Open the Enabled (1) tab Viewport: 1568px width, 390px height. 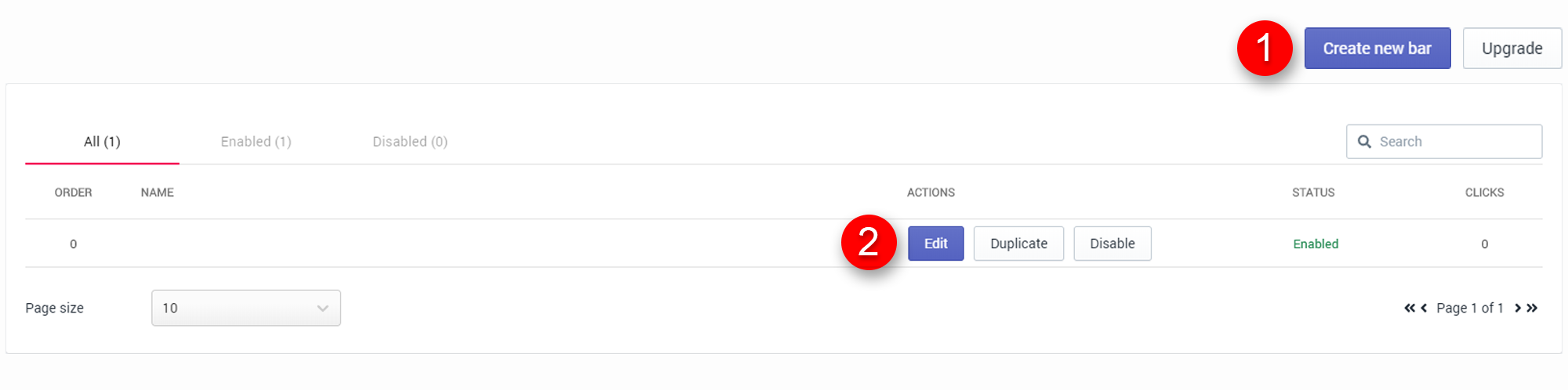click(256, 142)
